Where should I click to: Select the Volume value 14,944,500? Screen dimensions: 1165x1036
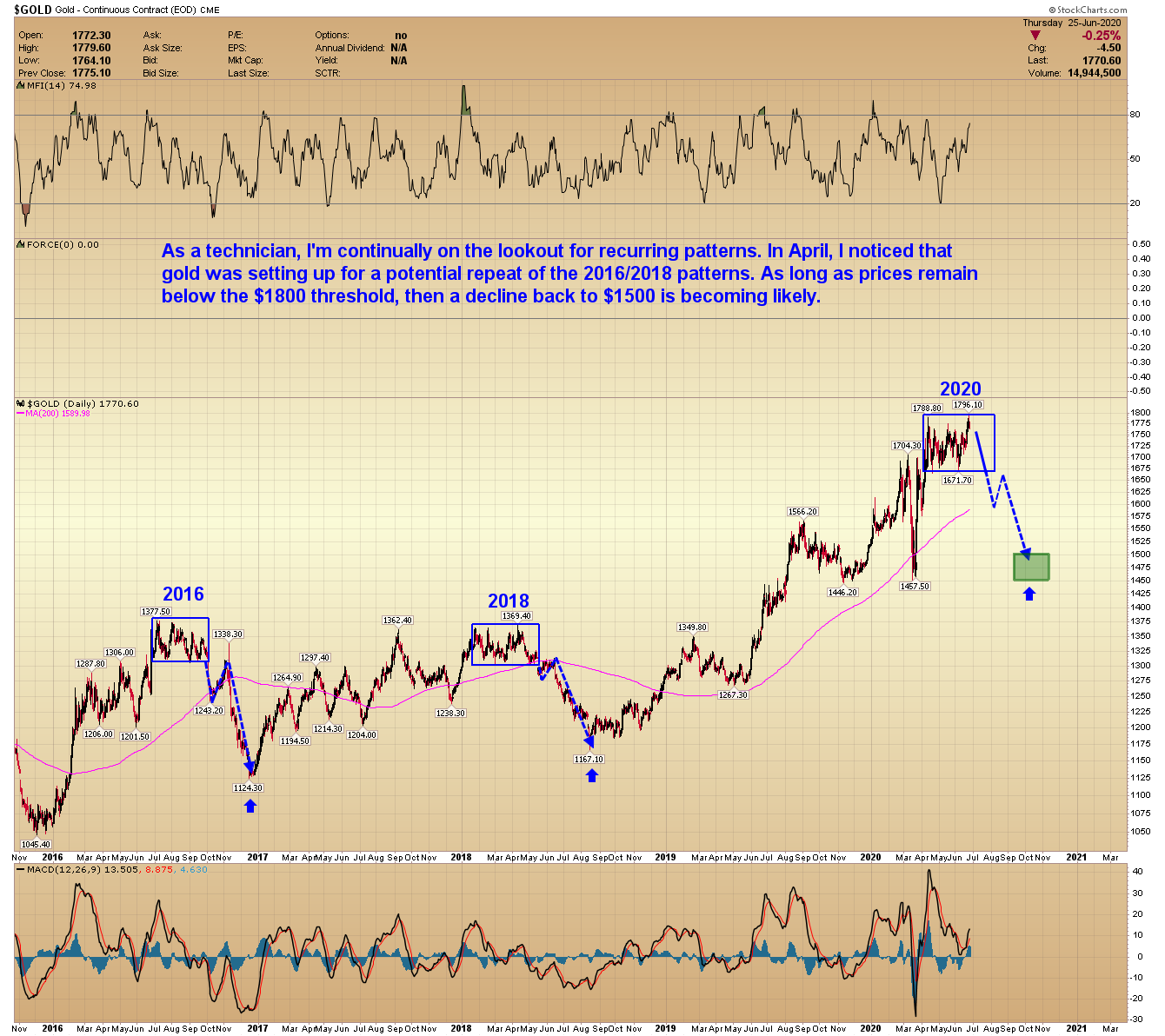point(1093,73)
